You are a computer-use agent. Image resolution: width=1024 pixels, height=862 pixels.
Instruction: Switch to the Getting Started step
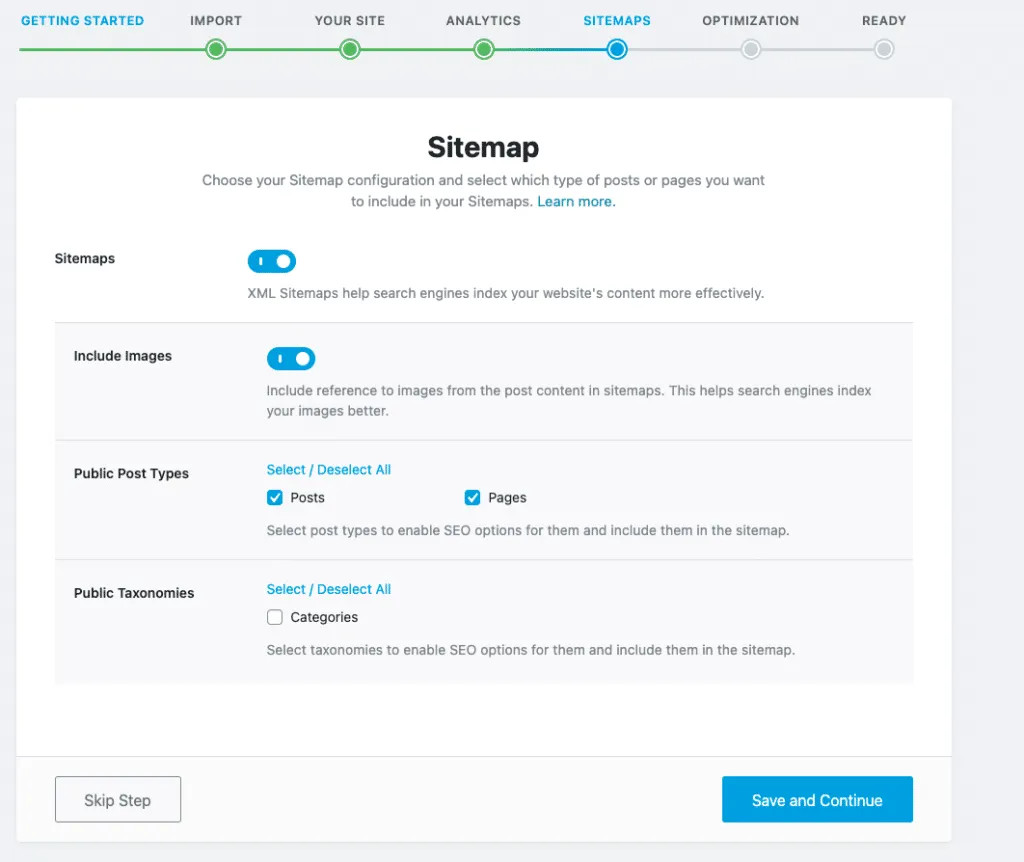click(83, 20)
